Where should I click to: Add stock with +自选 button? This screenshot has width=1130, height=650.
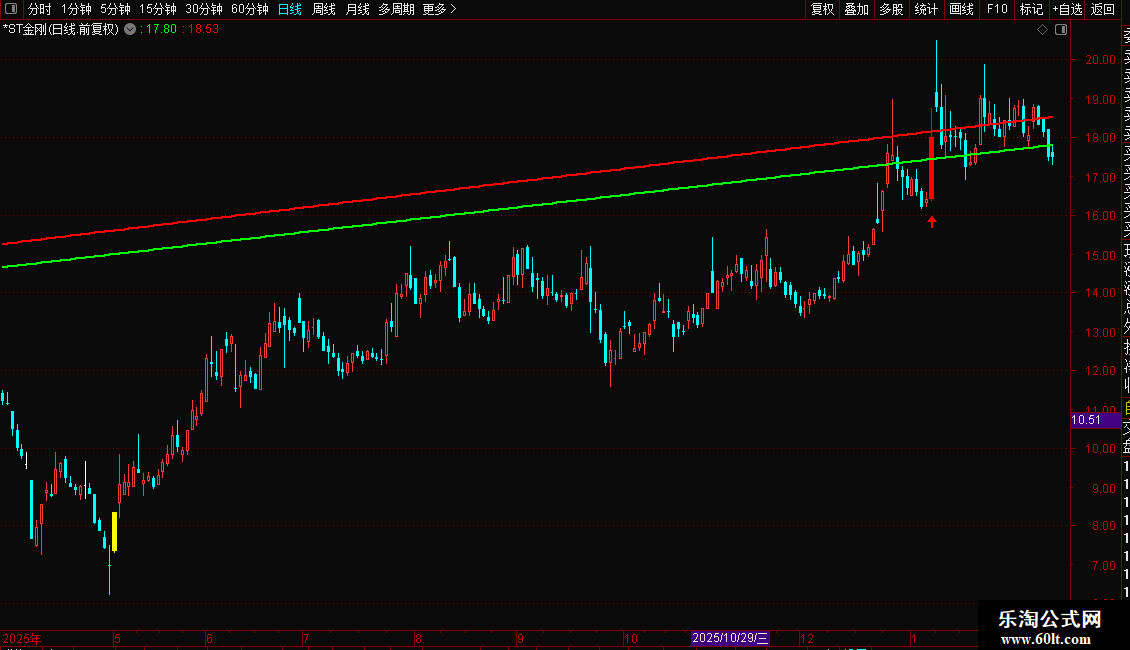pos(1067,9)
